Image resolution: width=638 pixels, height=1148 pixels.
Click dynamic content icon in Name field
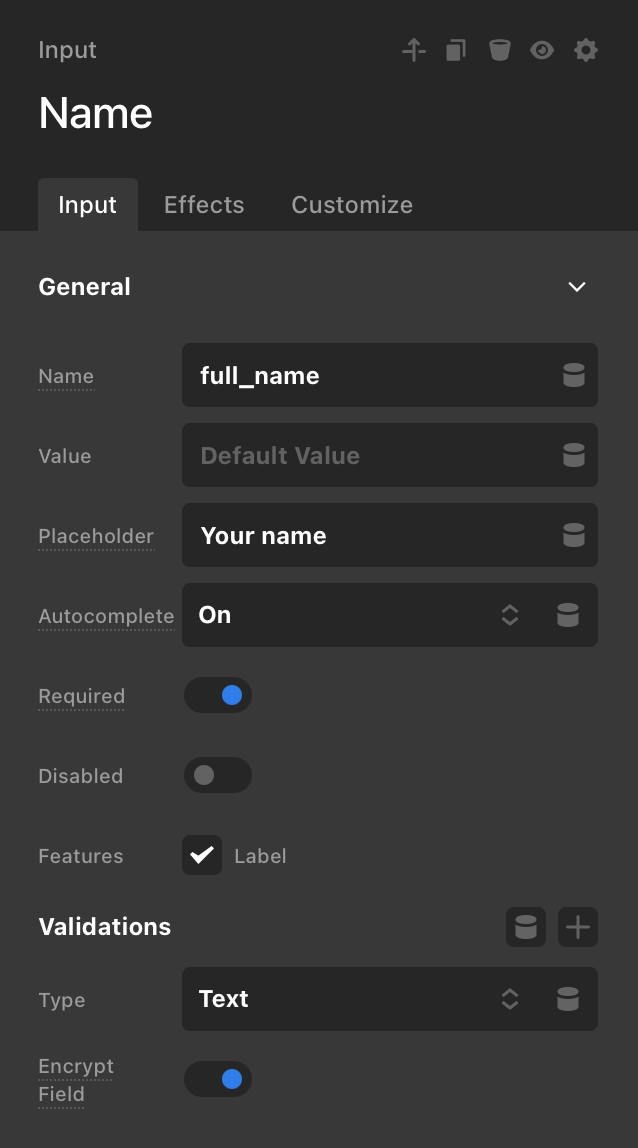click(x=574, y=375)
